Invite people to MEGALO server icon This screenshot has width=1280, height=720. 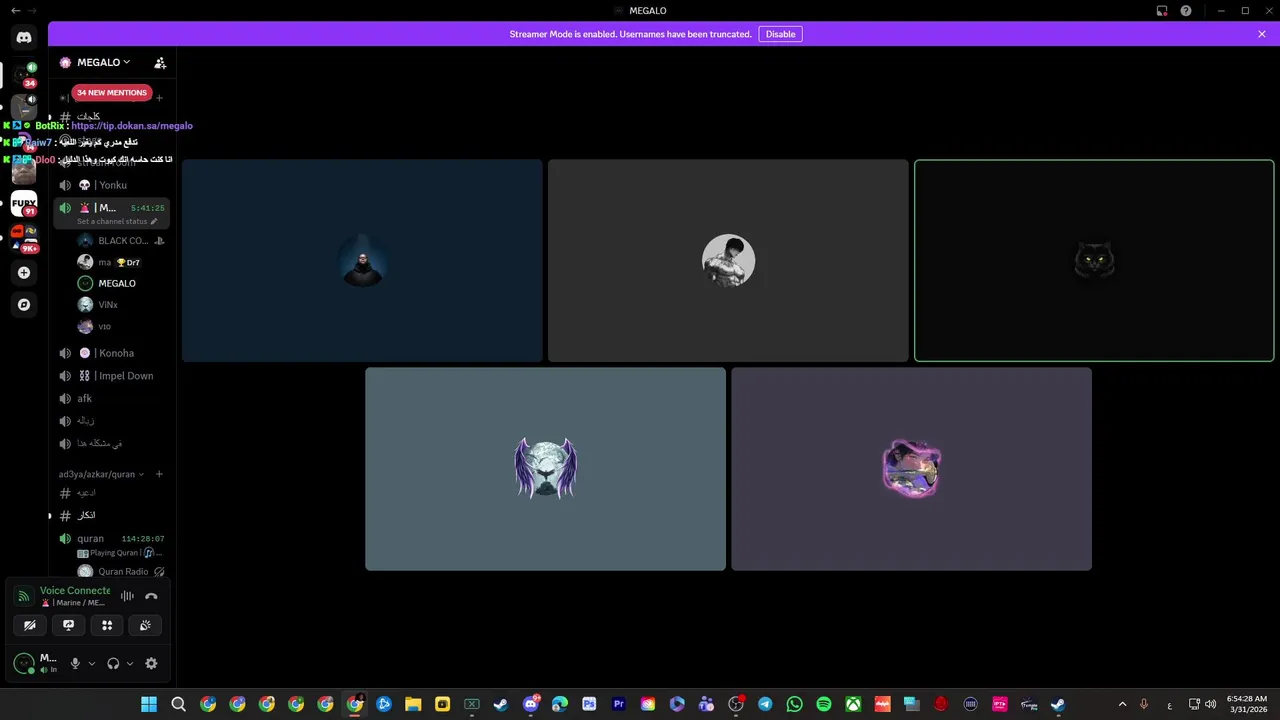(160, 62)
